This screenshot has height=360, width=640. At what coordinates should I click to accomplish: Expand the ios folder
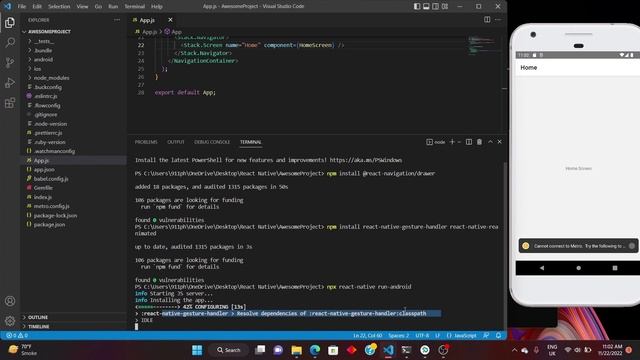pos(73,69)
